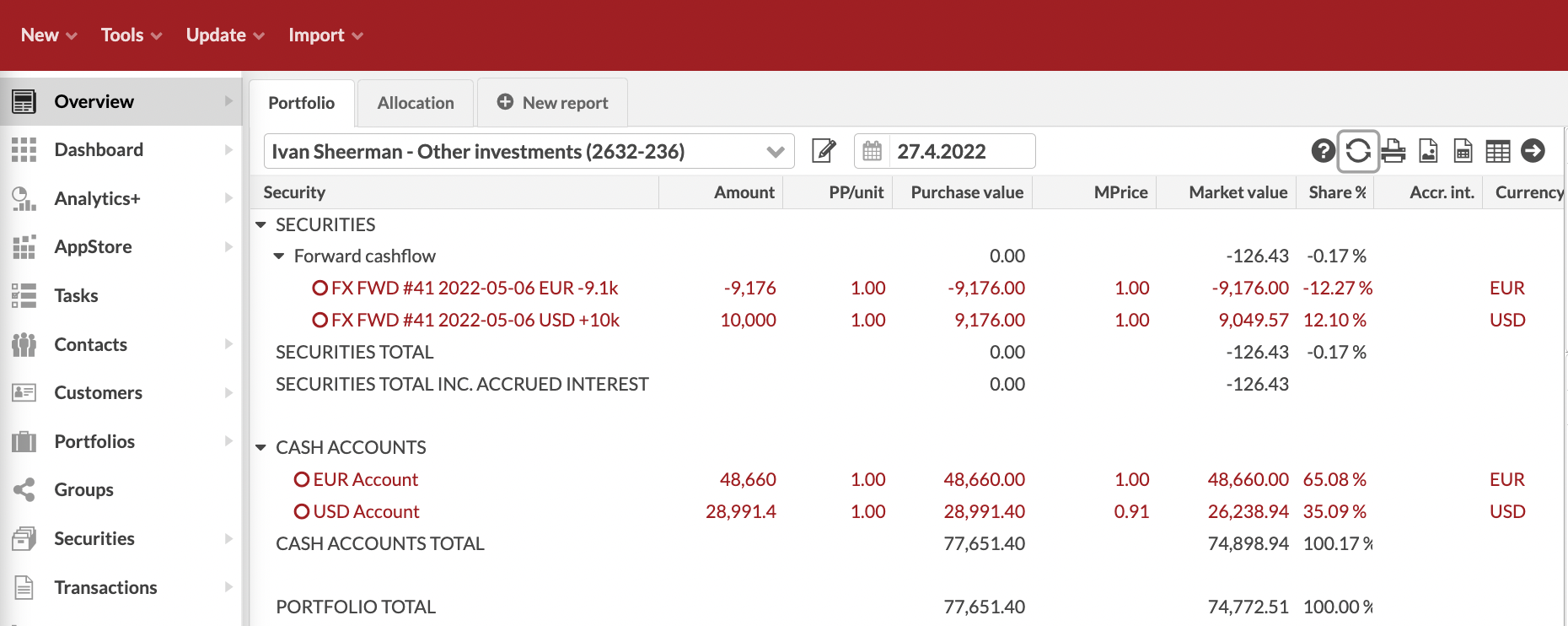Image resolution: width=1568 pixels, height=626 pixels.
Task: Expand the Overview submenu arrow
Action: coord(228,101)
